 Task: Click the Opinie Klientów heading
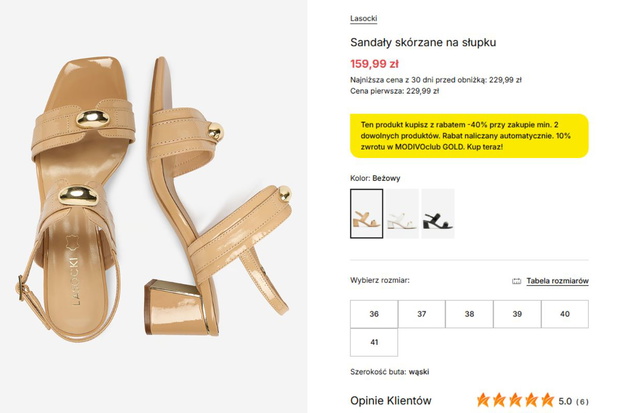pos(391,401)
